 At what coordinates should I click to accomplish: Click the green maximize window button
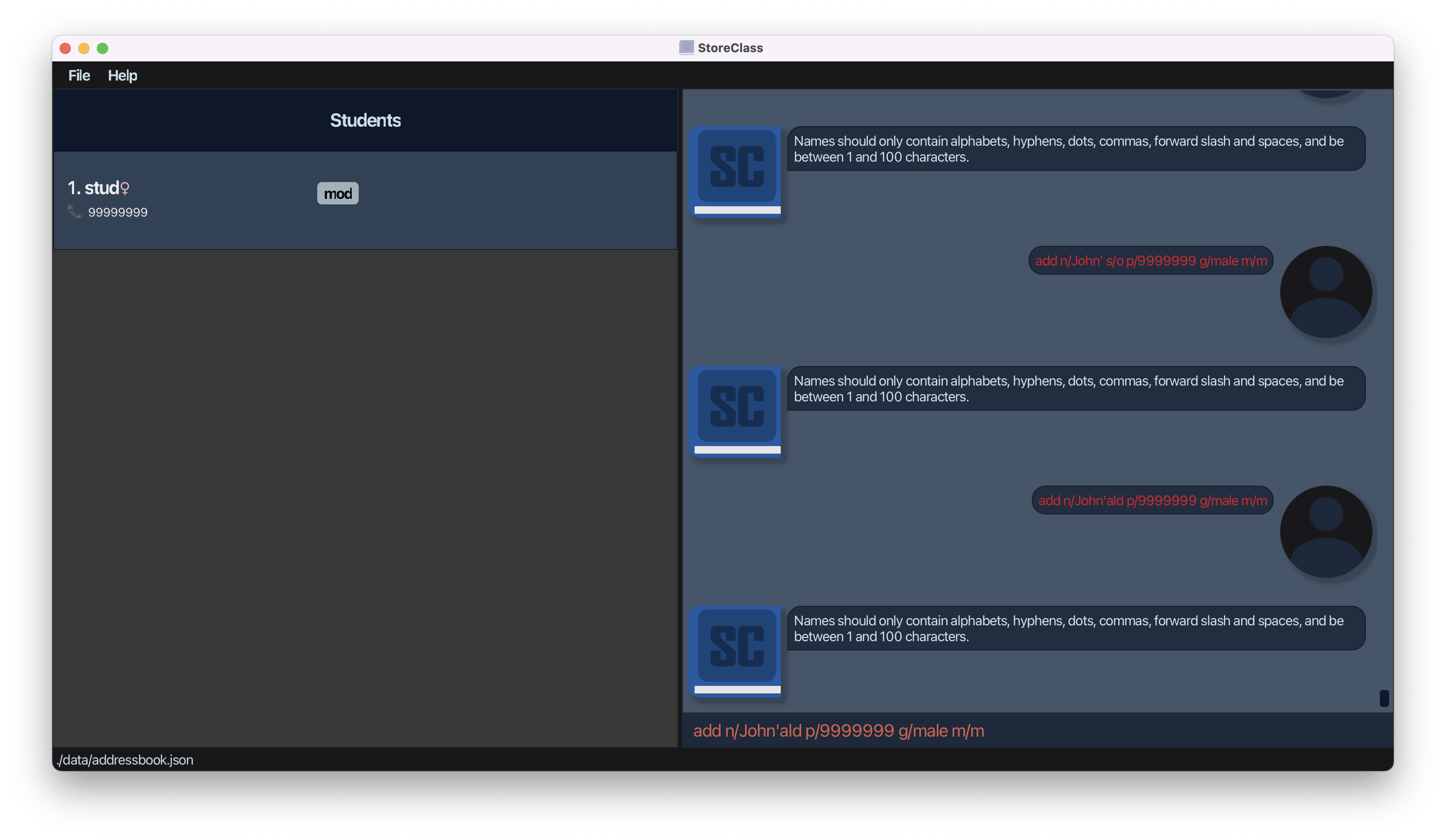(102, 48)
